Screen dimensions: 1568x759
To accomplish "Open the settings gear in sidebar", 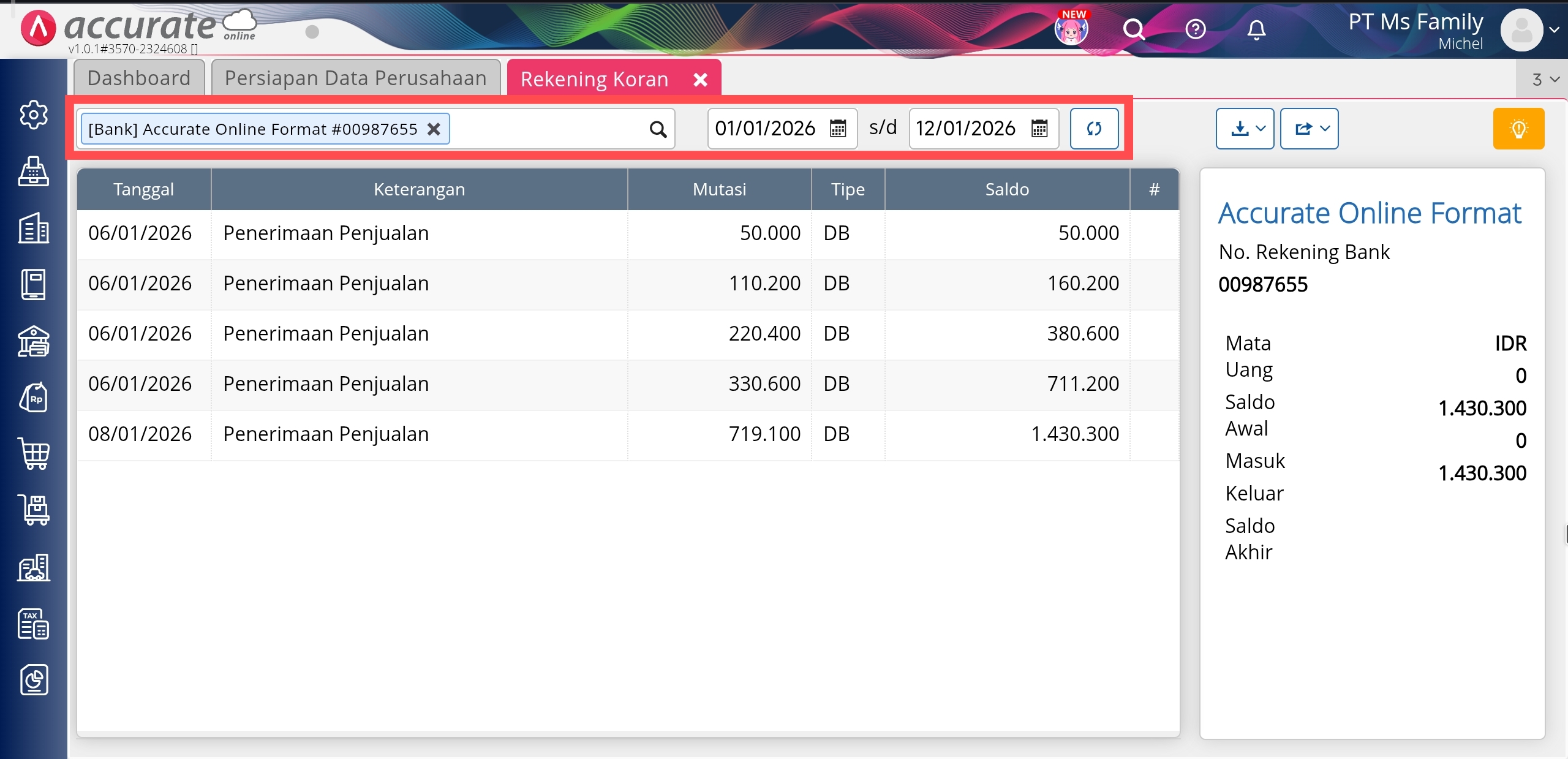I will [x=34, y=115].
